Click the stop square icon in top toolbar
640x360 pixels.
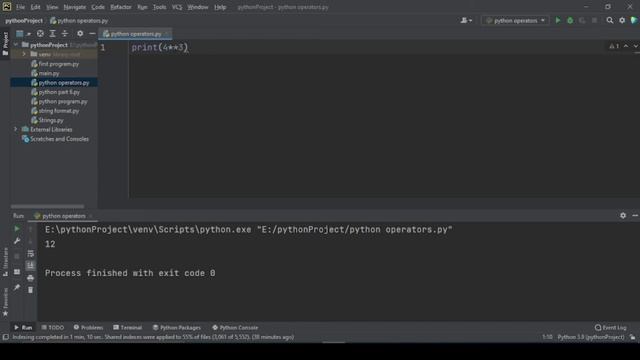point(594,20)
